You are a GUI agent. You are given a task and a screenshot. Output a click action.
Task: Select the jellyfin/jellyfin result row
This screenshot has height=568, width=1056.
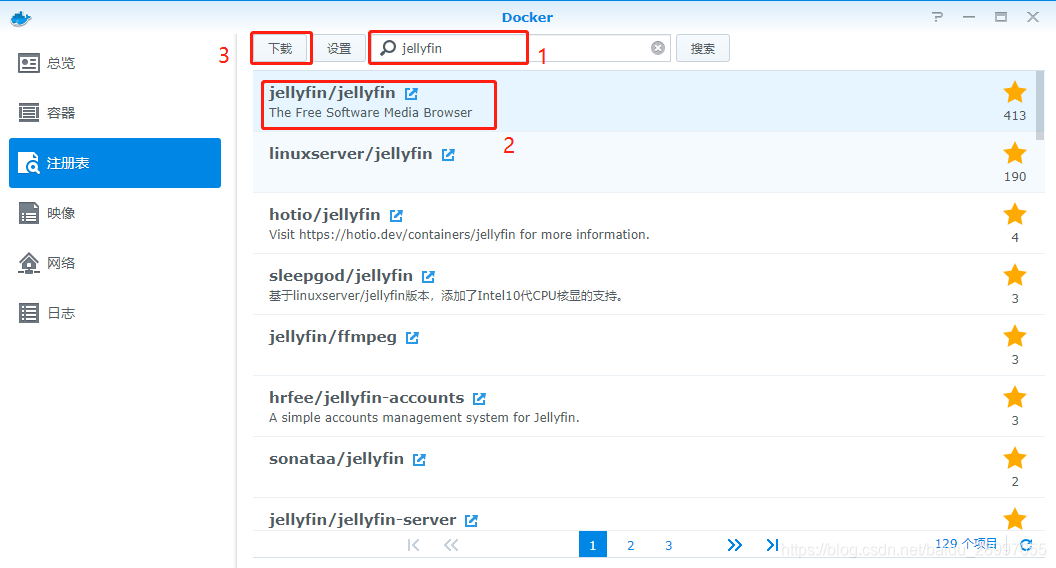pyautogui.click(x=644, y=101)
